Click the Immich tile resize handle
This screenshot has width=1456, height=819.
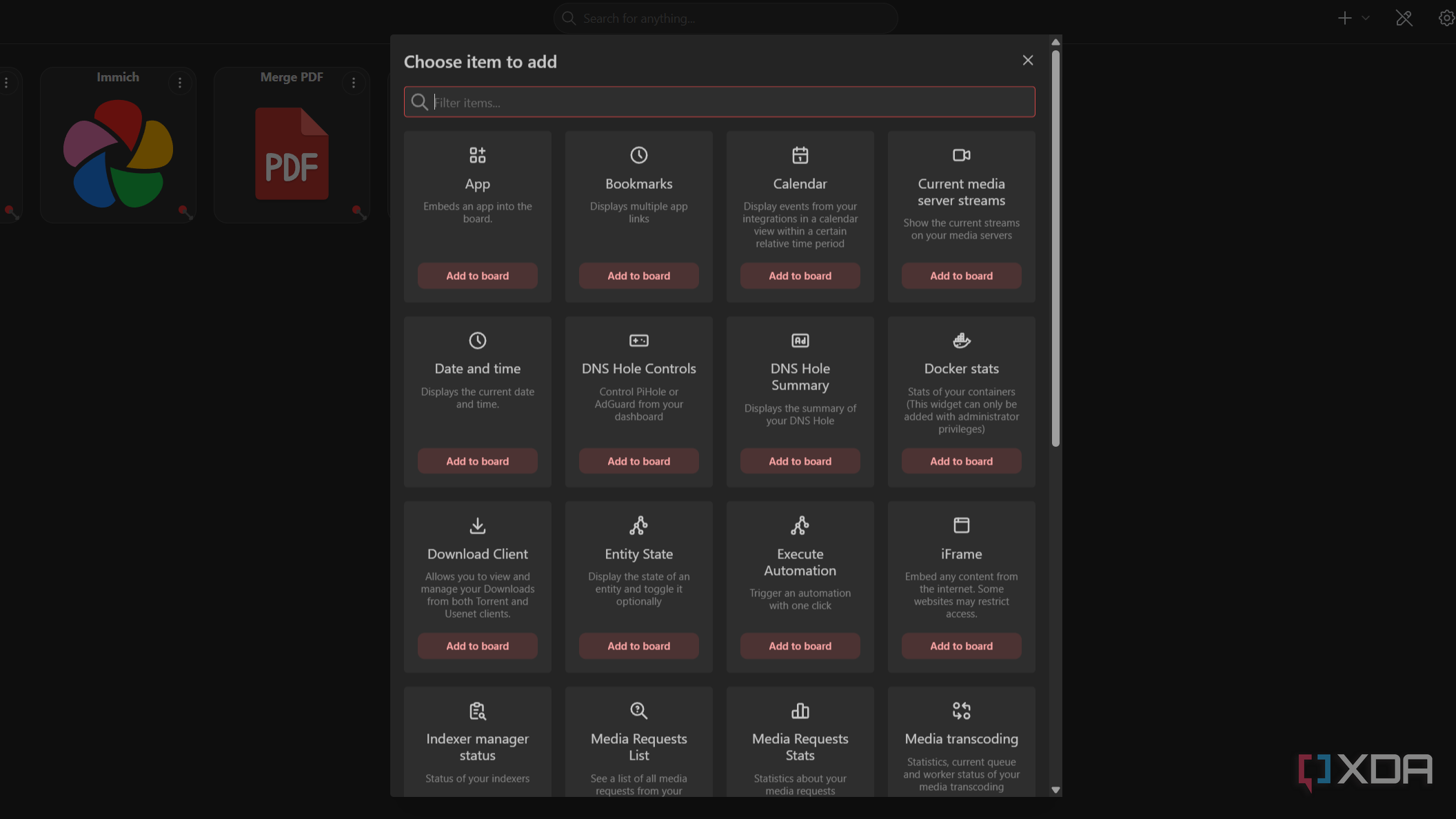coord(185,212)
